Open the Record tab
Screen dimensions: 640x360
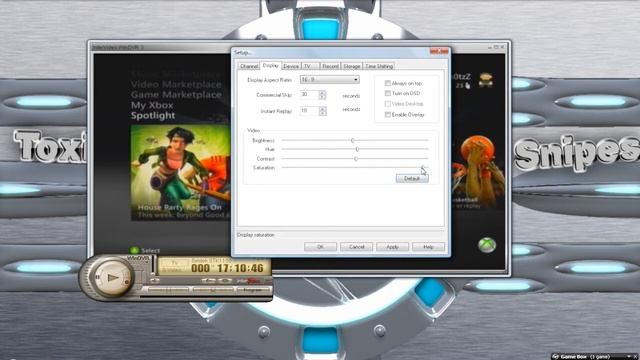click(330, 66)
